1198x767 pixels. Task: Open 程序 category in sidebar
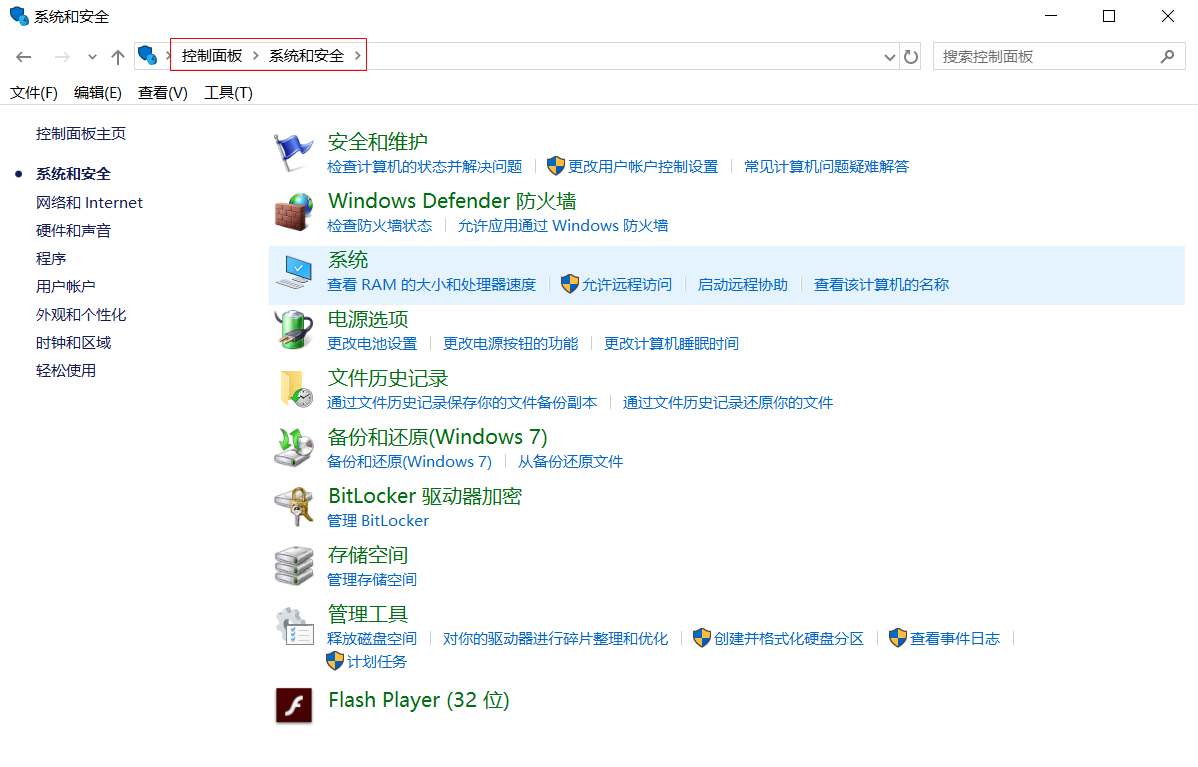(x=51, y=259)
